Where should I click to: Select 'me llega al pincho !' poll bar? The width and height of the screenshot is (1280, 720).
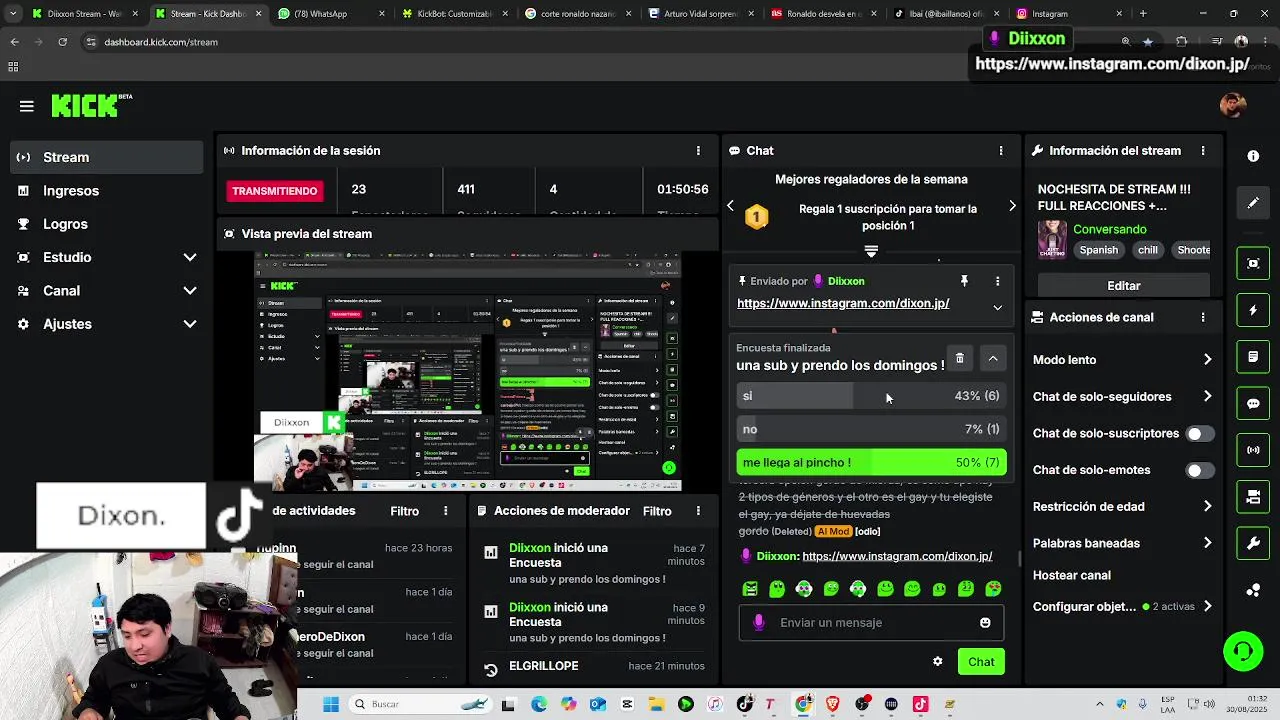point(871,462)
